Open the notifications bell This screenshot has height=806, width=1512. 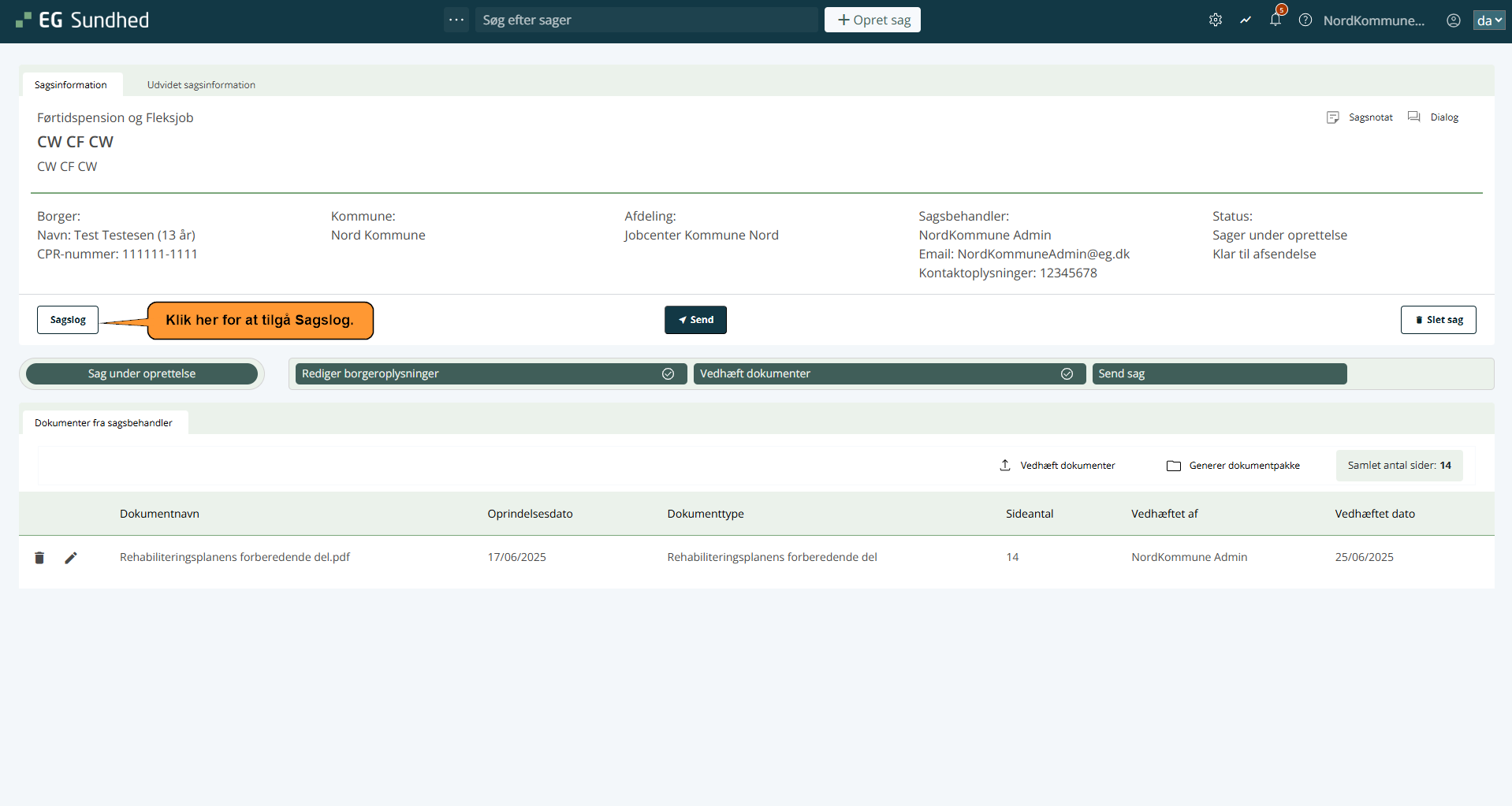1275,20
